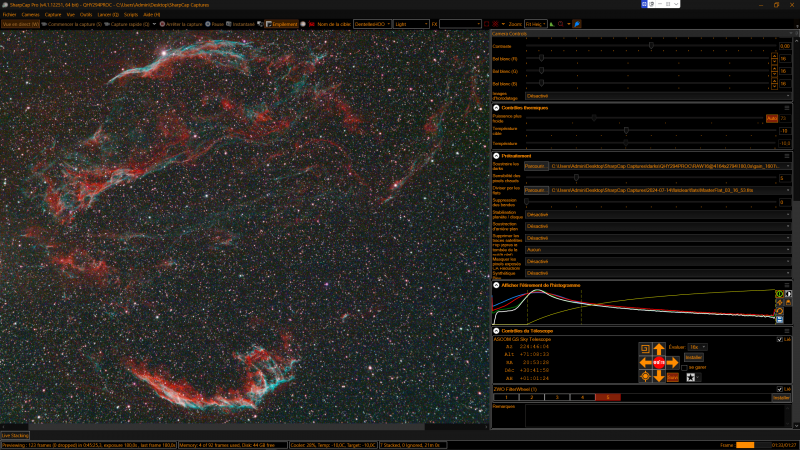Image resolution: width=800 pixels, height=450 pixels.
Task: Select filter wheel position 2
Action: pyautogui.click(x=532, y=397)
